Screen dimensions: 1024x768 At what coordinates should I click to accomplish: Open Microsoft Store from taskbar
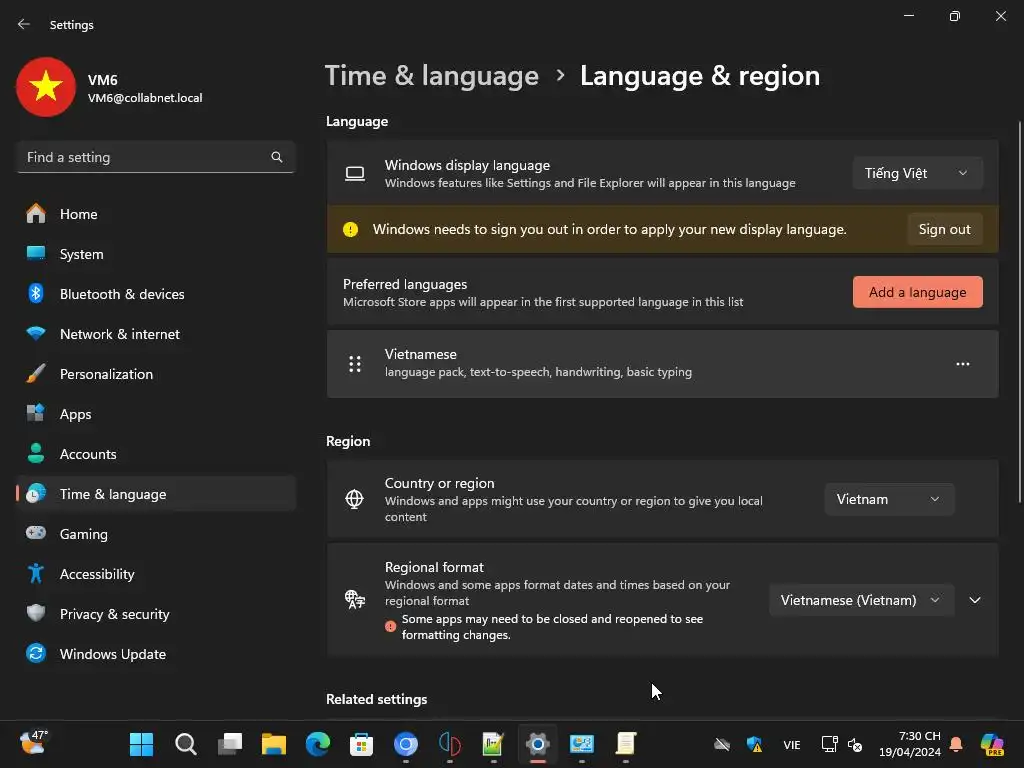(x=361, y=744)
